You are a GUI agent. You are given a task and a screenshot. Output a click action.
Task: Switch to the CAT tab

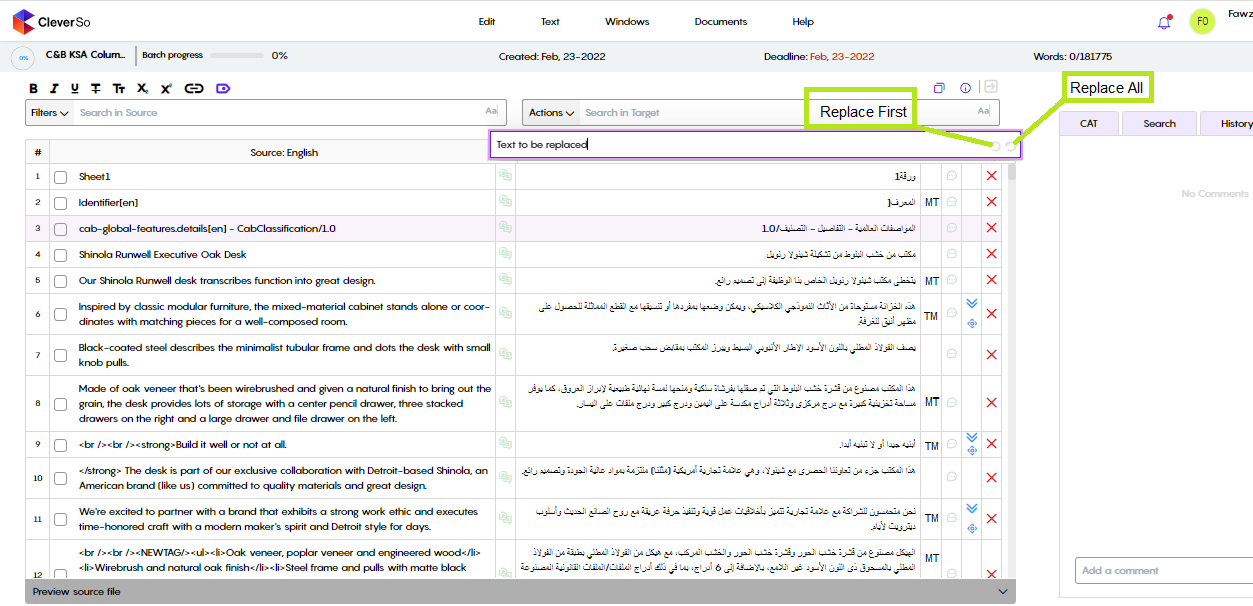click(1089, 123)
